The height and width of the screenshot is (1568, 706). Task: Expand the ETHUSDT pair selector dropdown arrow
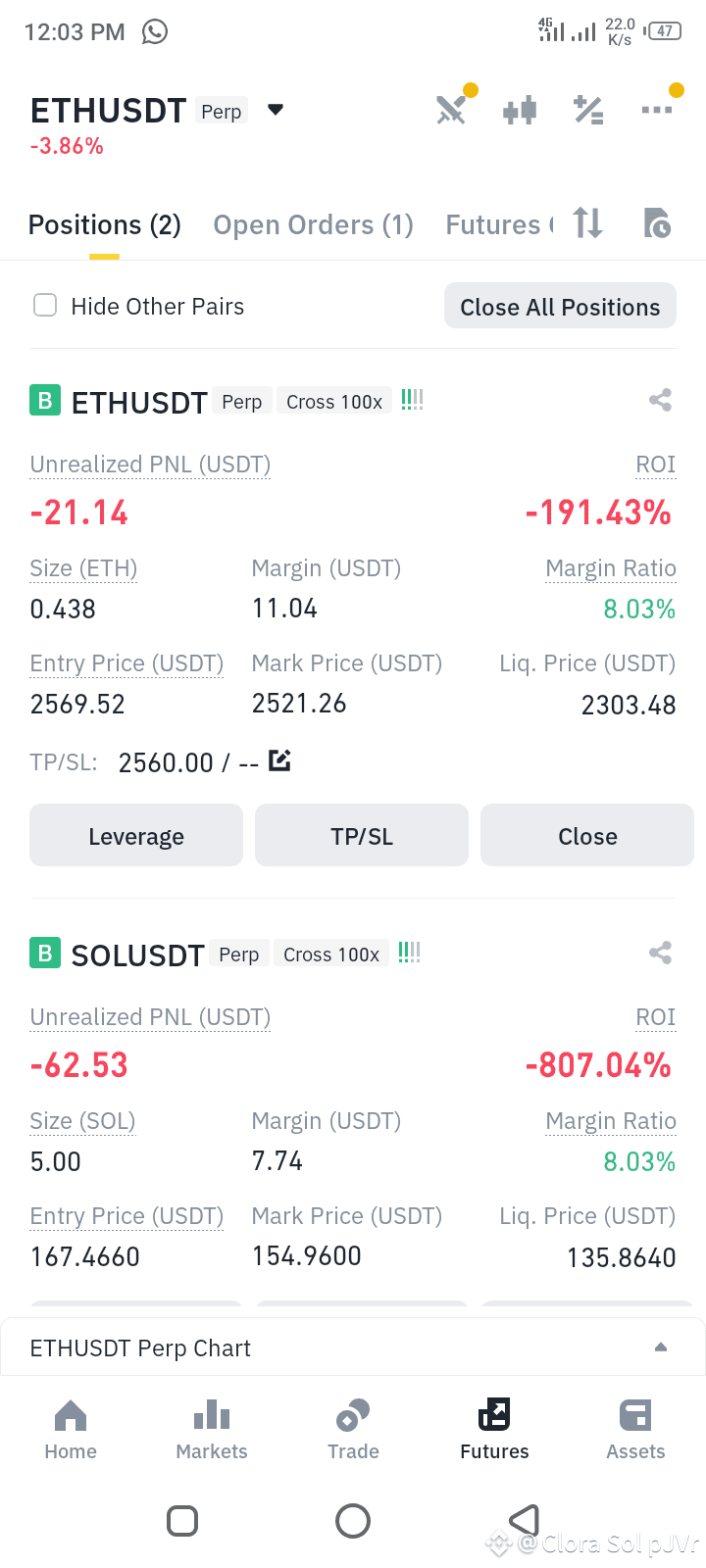[276, 110]
